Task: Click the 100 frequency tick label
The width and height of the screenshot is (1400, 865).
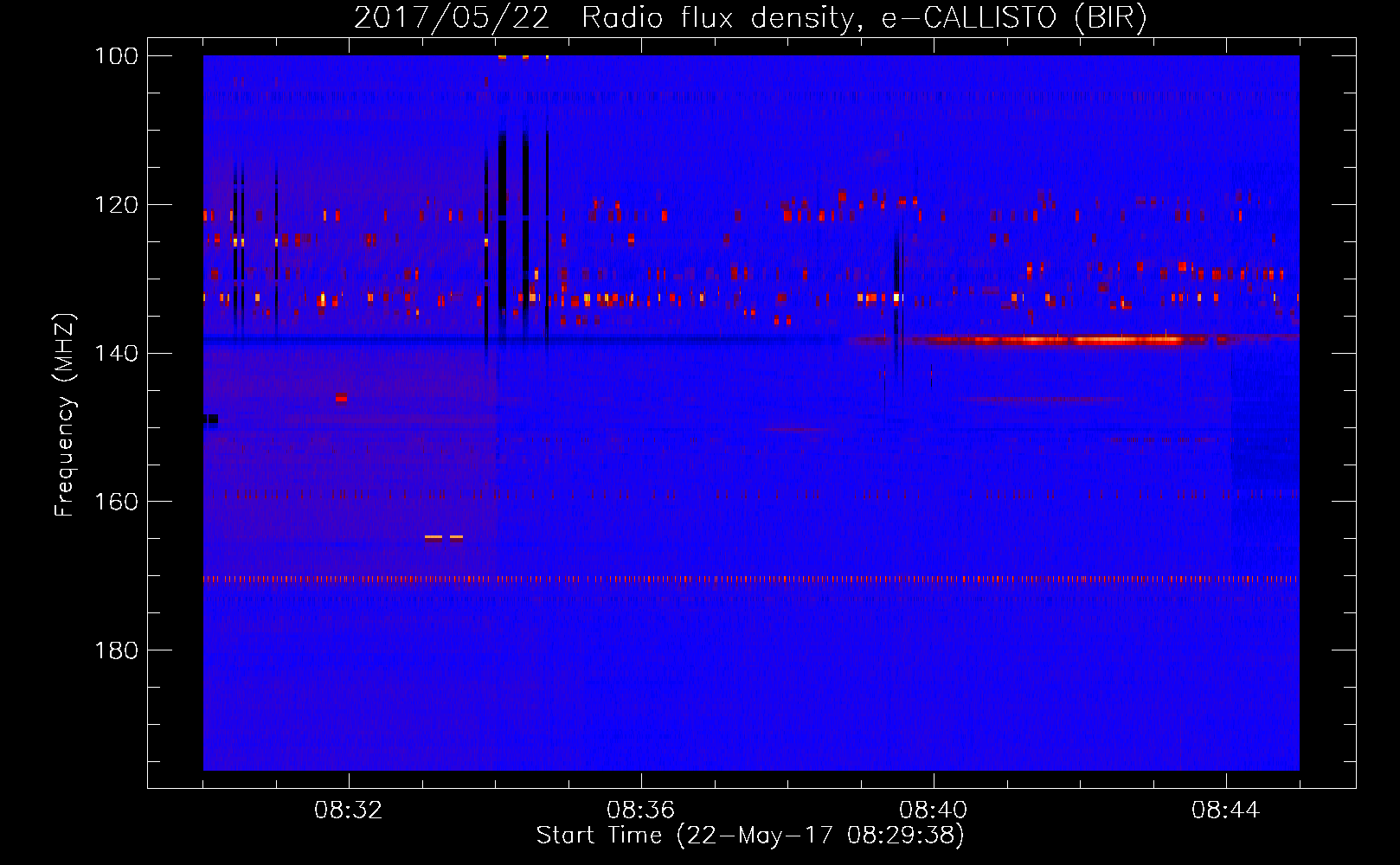Action: click(x=116, y=56)
